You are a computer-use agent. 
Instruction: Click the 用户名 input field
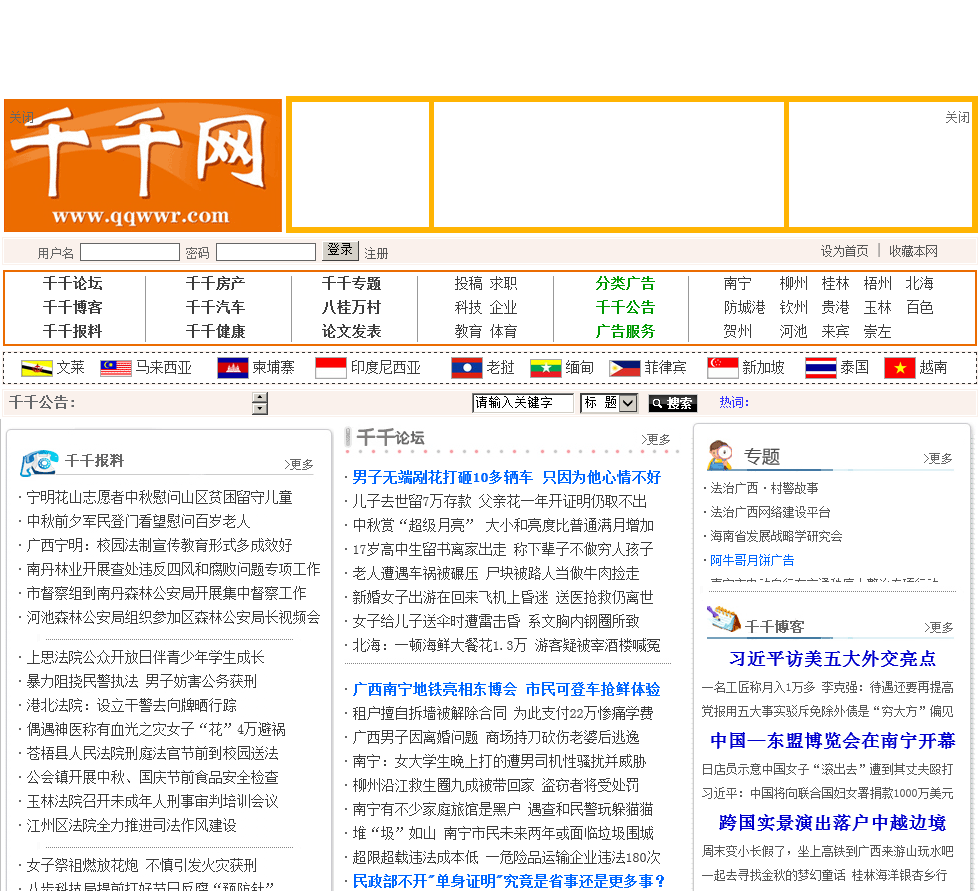coord(129,252)
